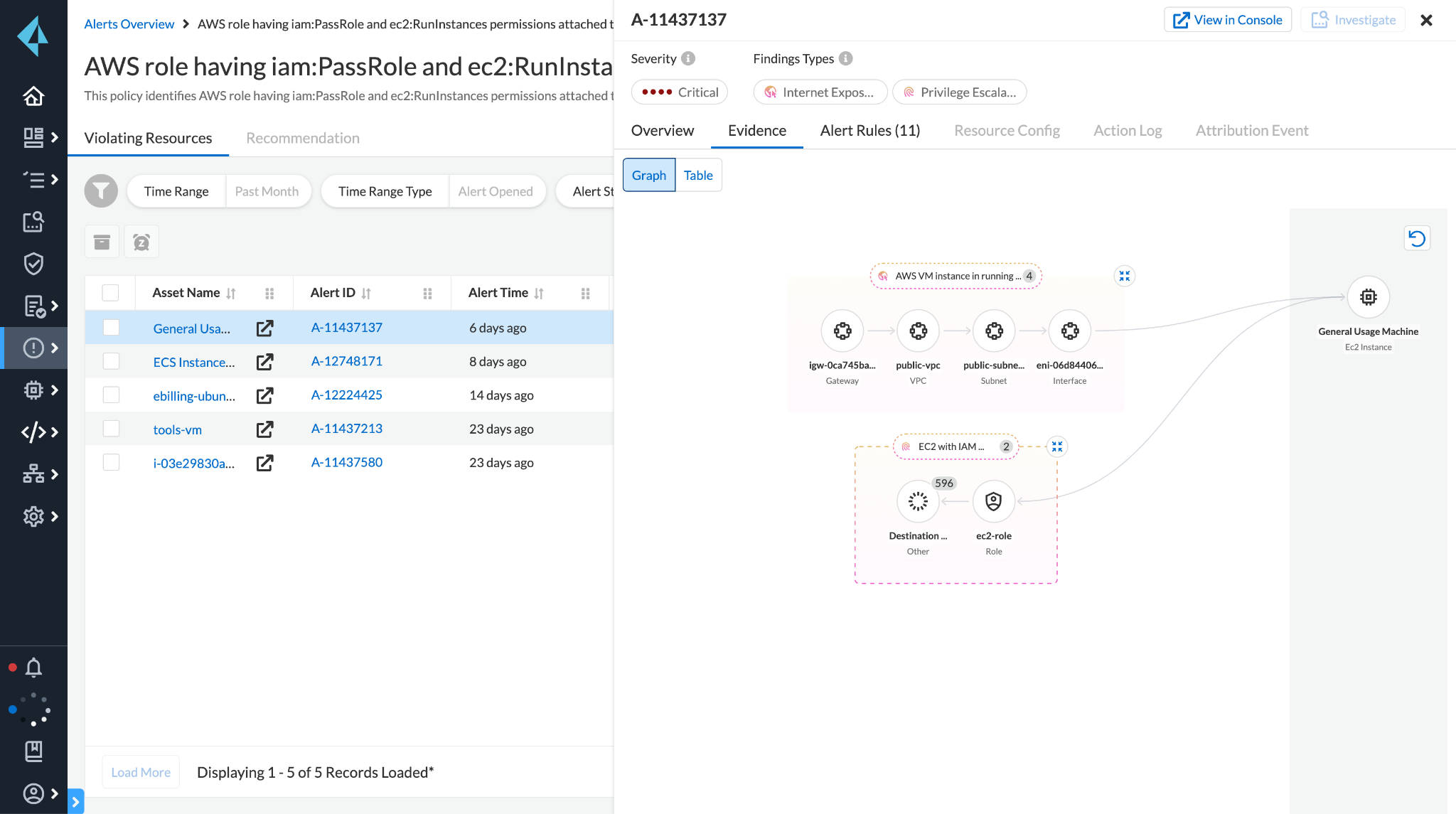Sort by Alert Time column
The height and width of the screenshot is (814, 1456).
coord(538,294)
